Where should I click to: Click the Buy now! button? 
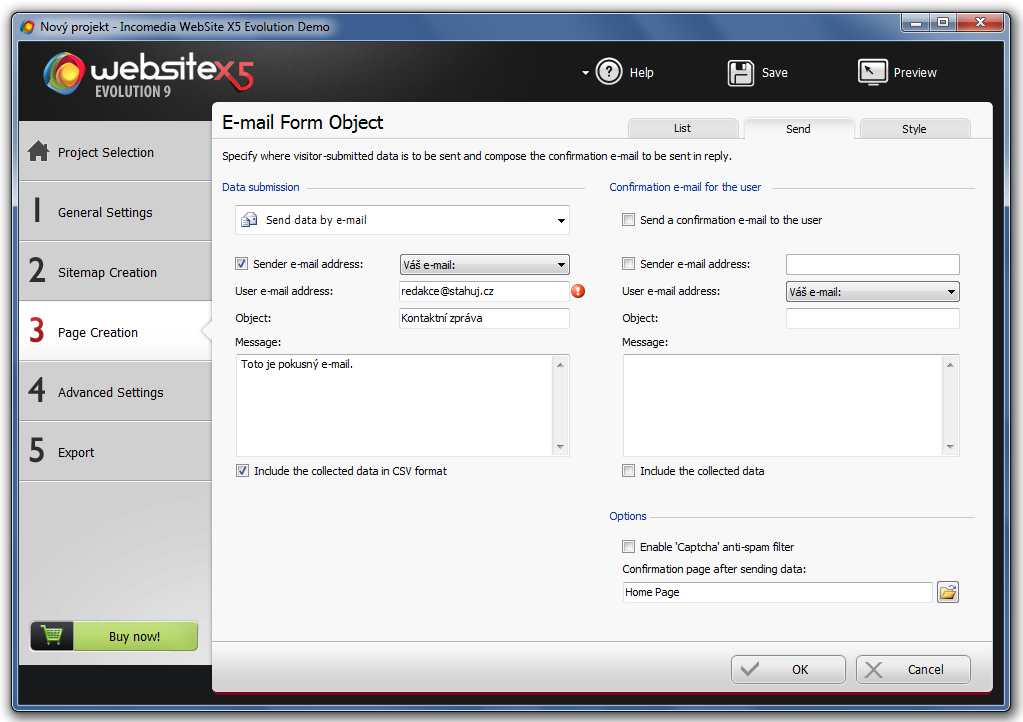pos(114,635)
